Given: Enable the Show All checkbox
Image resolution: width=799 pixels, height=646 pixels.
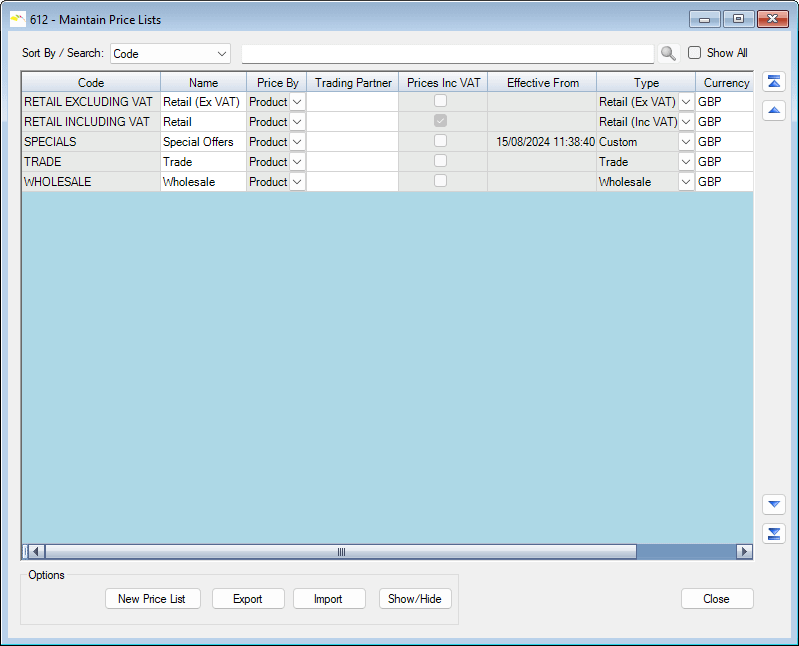Looking at the screenshot, I should tap(695, 53).
